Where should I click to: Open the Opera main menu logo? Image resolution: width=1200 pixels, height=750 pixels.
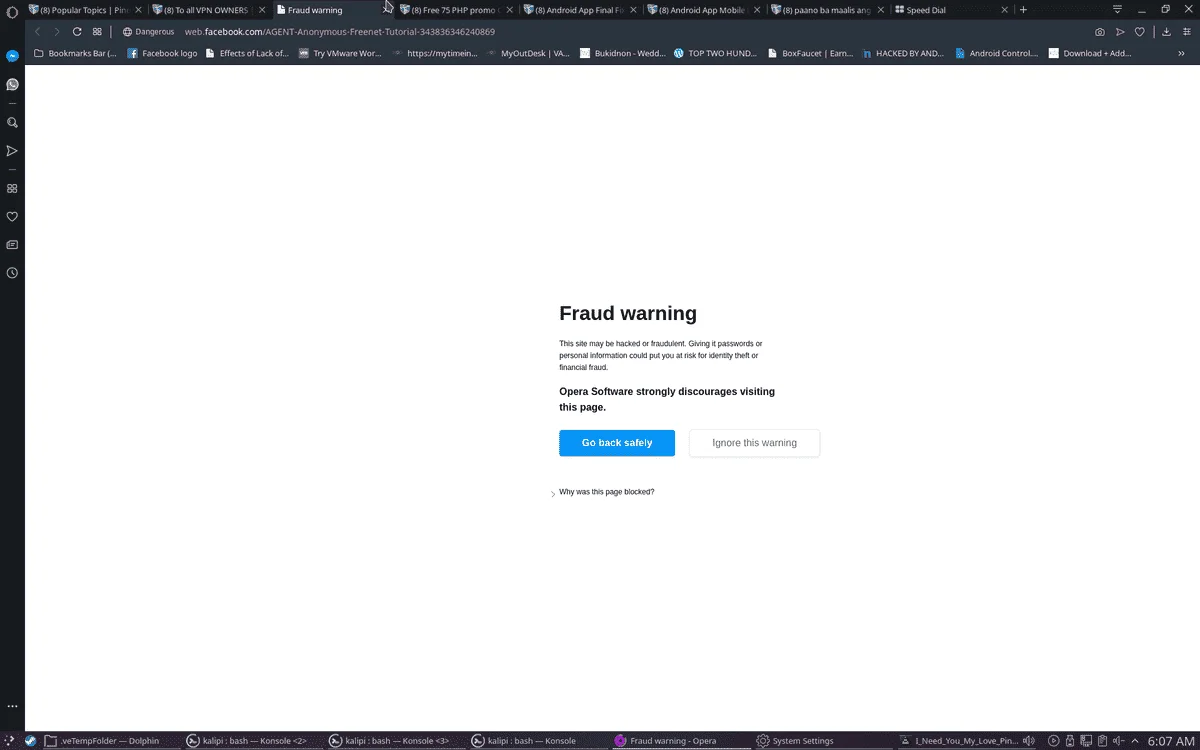click(12, 12)
